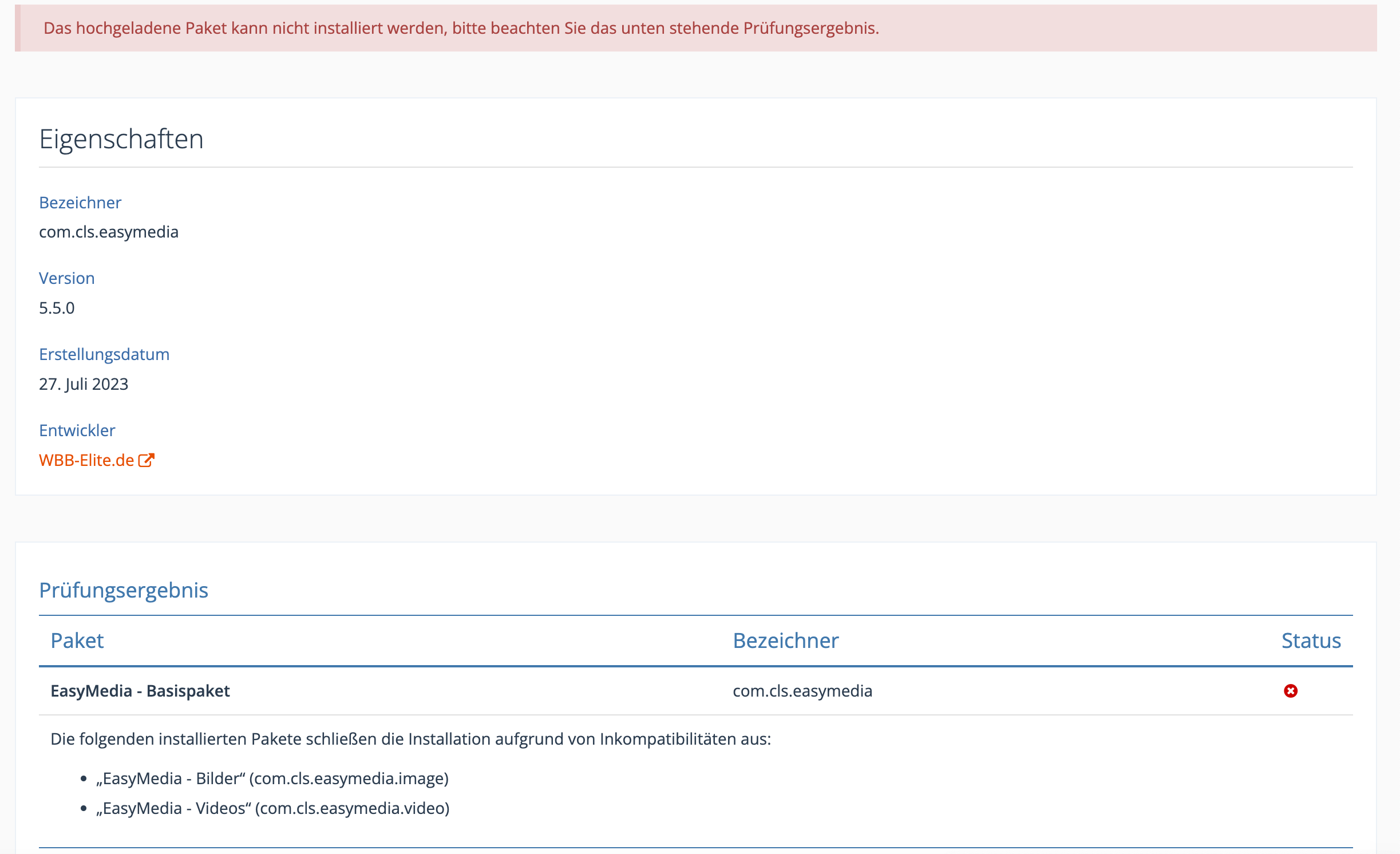This screenshot has width=1400, height=854.
Task: Click the com.cls.easymedia identifier value under Eigenschaften
Action: [x=109, y=232]
